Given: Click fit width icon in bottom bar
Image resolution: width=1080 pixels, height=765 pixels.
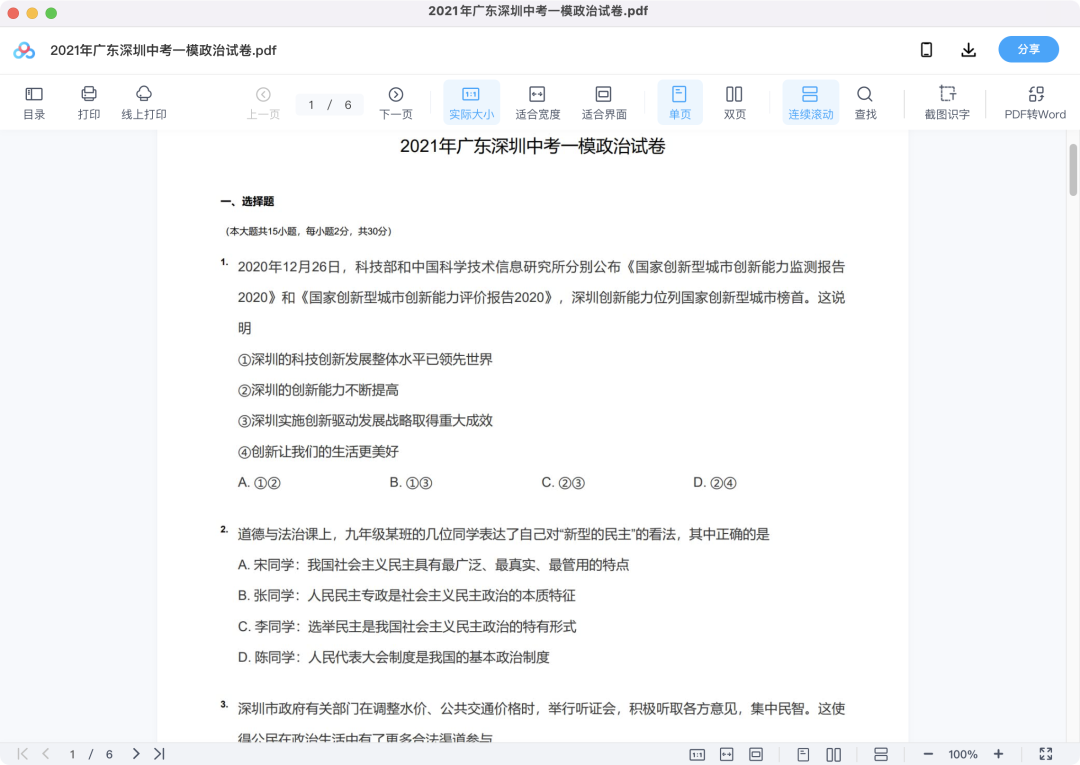Looking at the screenshot, I should [727, 755].
